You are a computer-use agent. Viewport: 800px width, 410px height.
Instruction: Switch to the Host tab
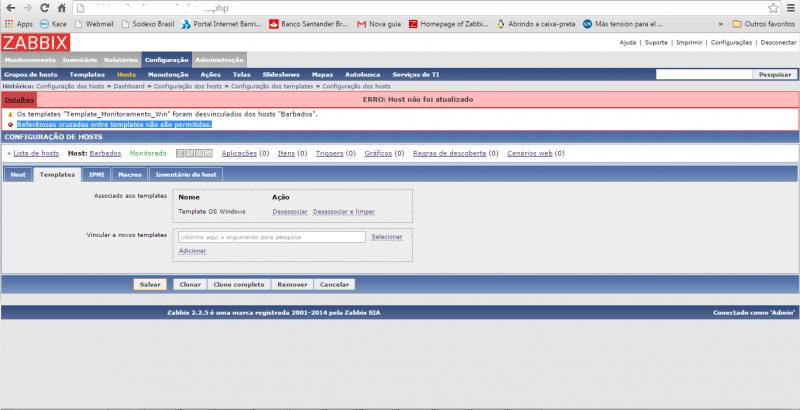click(x=18, y=175)
